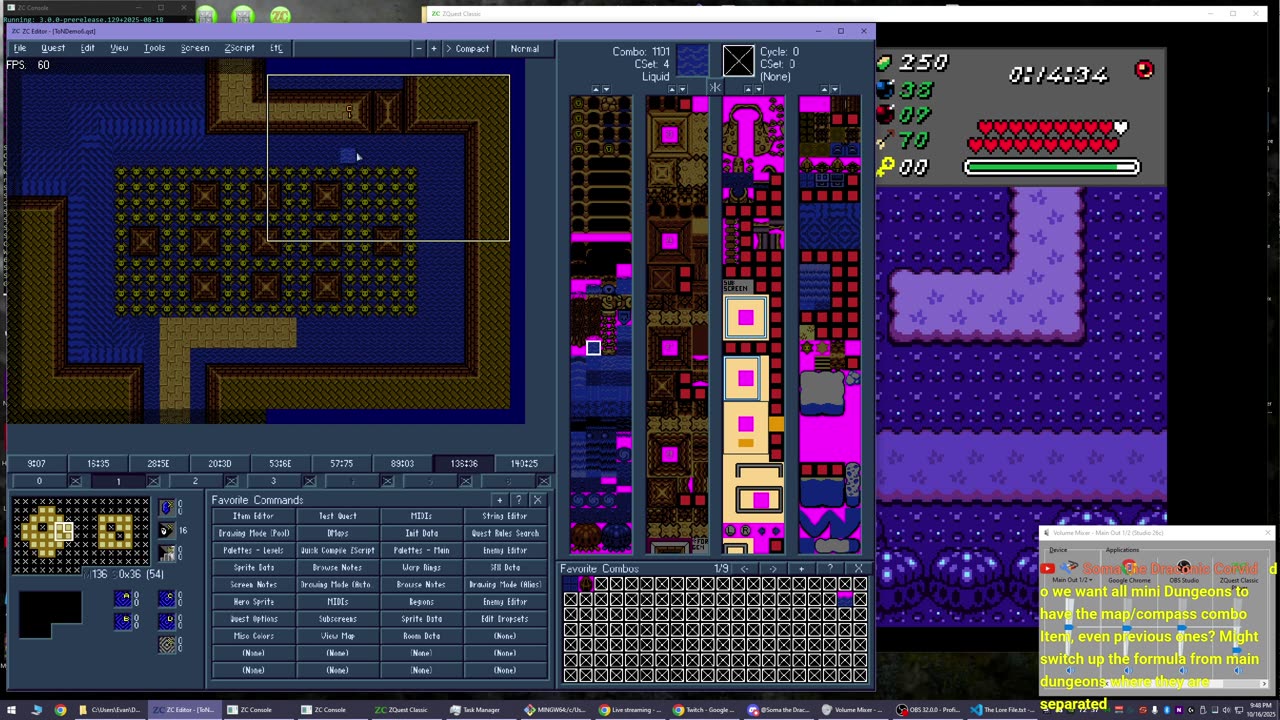Select the 136:36 map screen tab
This screenshot has width=1280, height=720.
pos(463,463)
